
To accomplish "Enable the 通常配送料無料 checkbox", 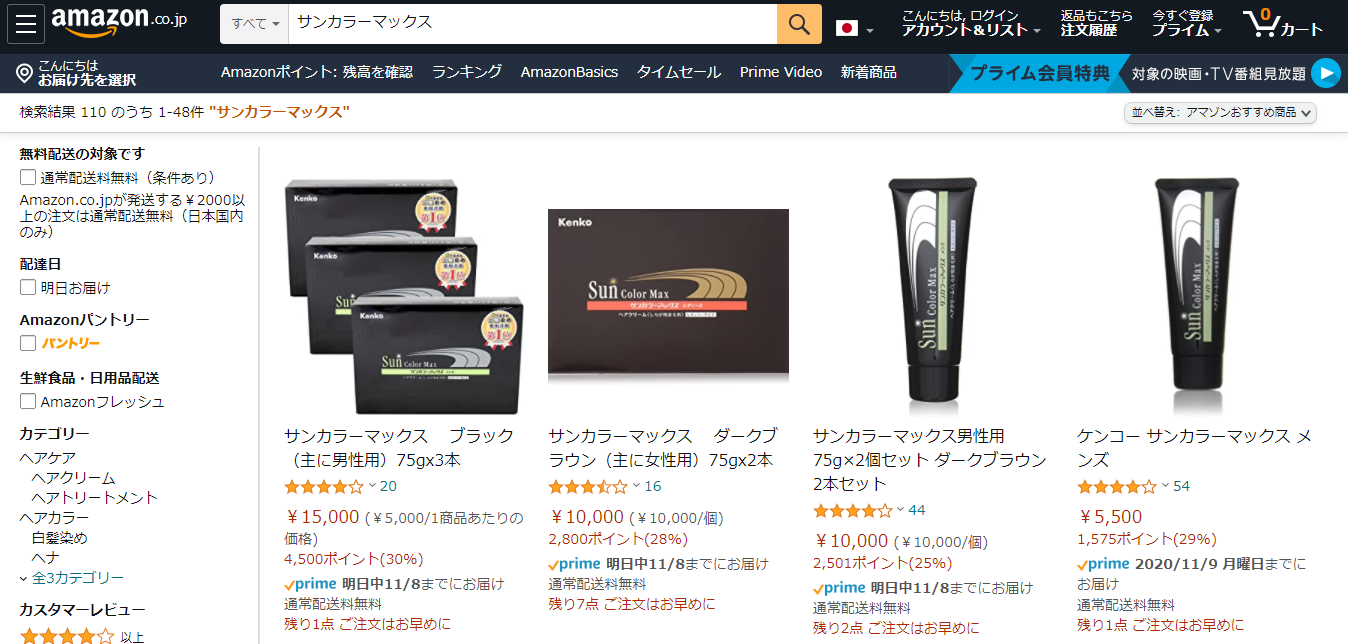I will [x=28, y=178].
